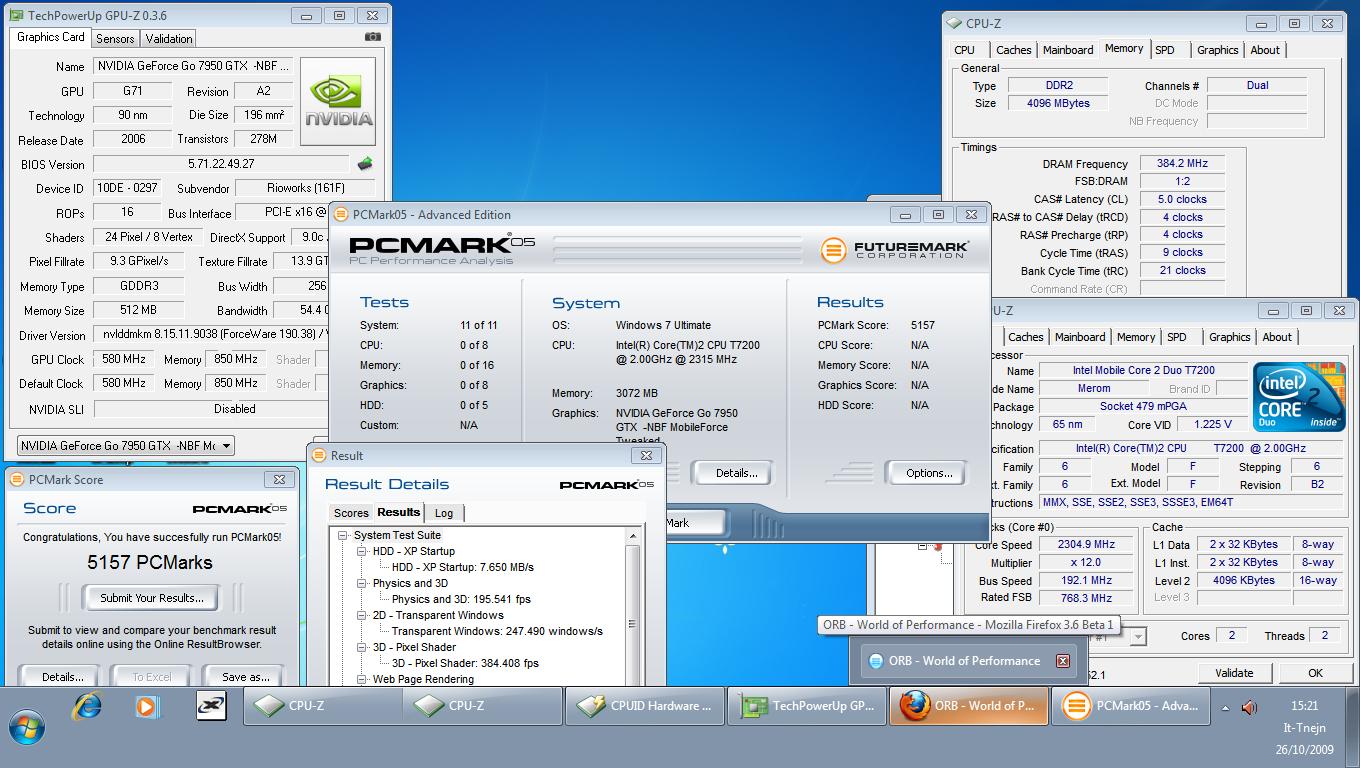Click the speaker volume icon in the tray
Screen dimensions: 1360x768
coord(1249,707)
